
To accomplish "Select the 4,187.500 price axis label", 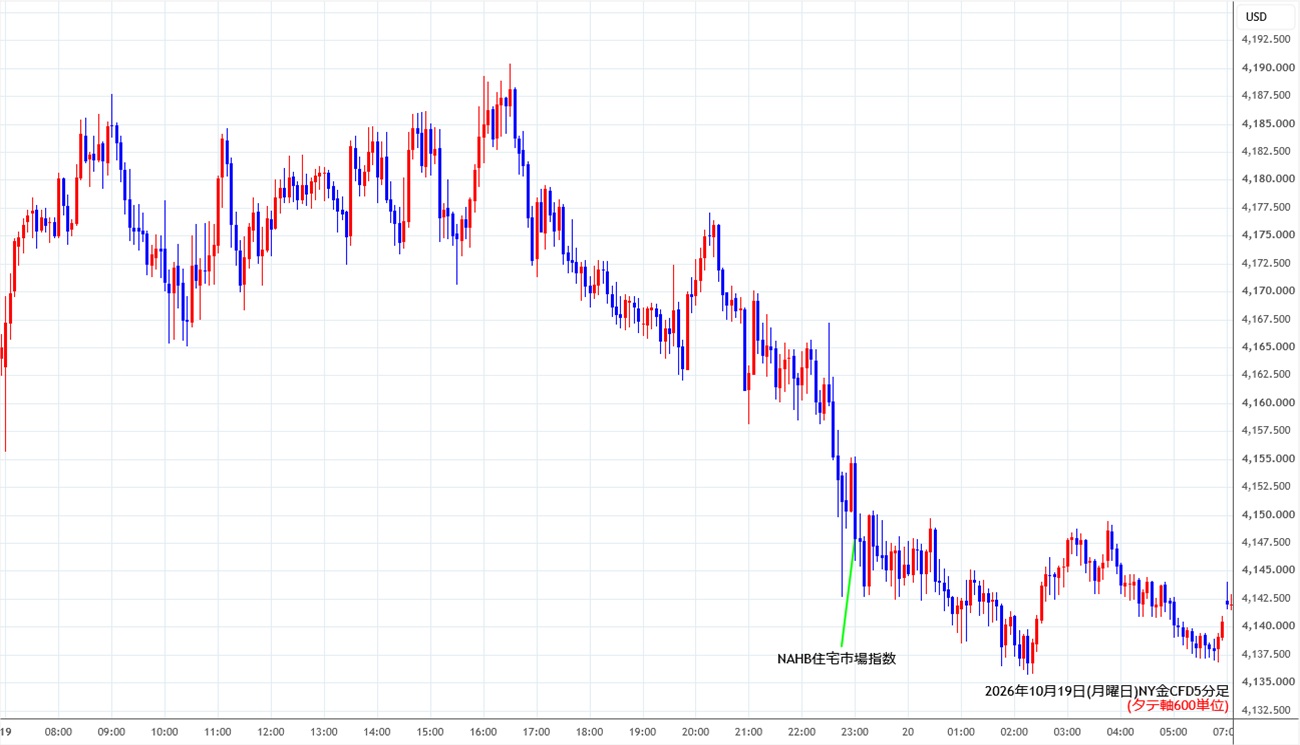I will pos(1268,96).
